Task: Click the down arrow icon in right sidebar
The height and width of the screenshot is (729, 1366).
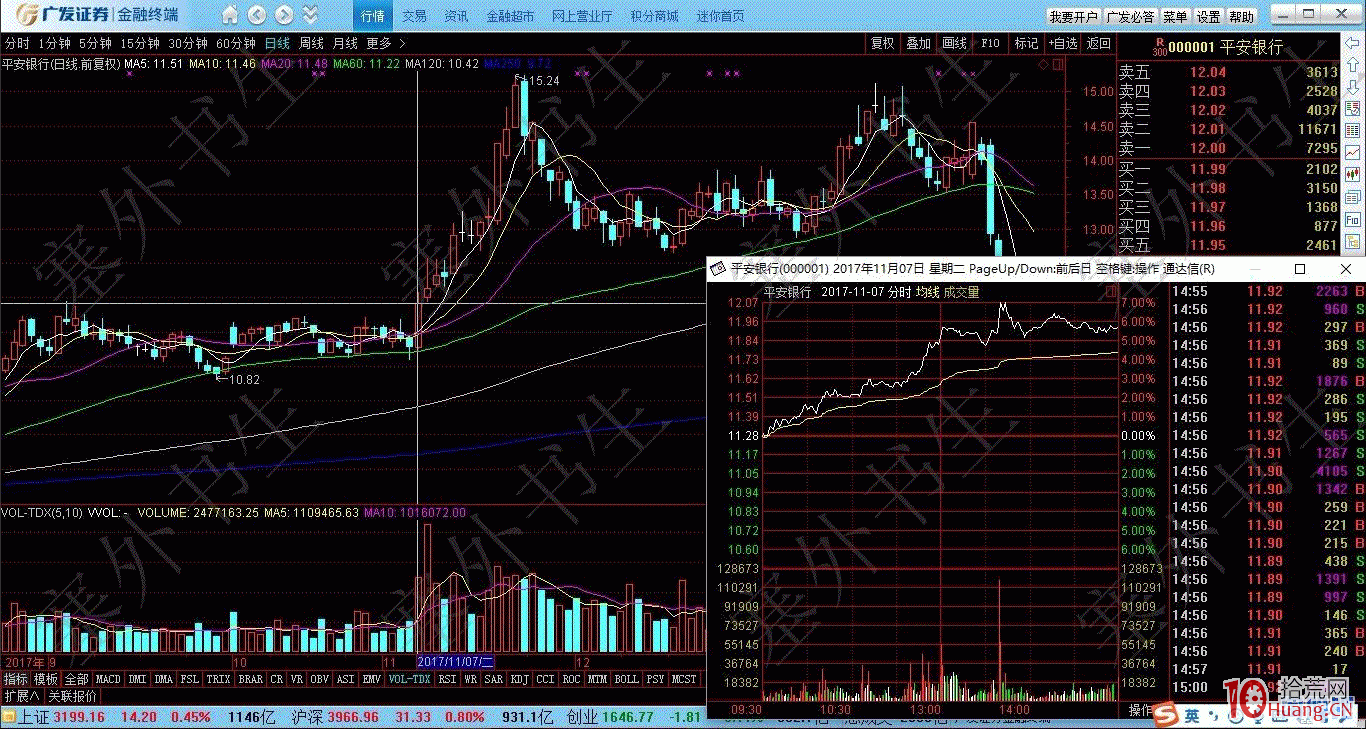Action: (1353, 85)
